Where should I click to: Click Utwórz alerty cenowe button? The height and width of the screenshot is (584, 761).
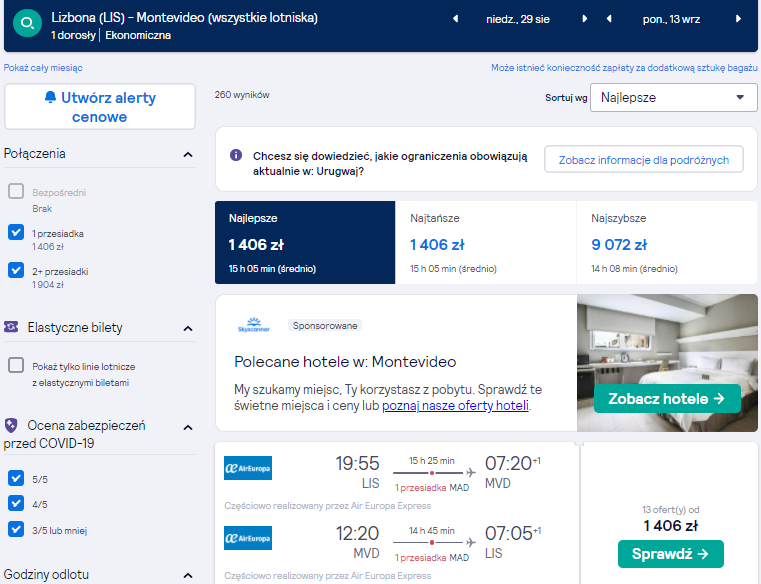99,107
